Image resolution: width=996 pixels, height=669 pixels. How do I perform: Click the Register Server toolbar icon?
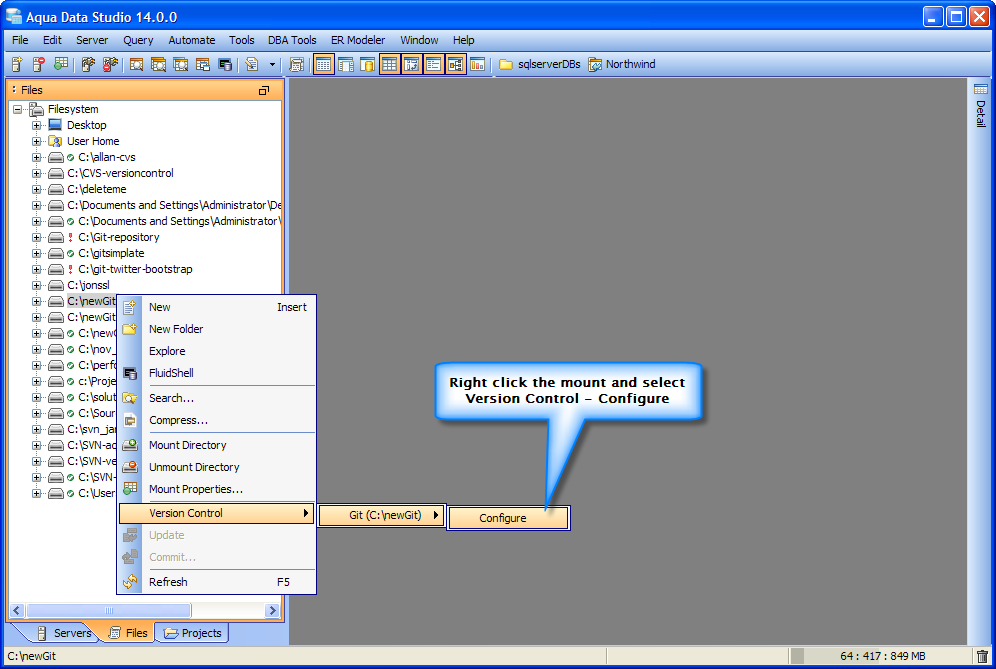[x=17, y=64]
